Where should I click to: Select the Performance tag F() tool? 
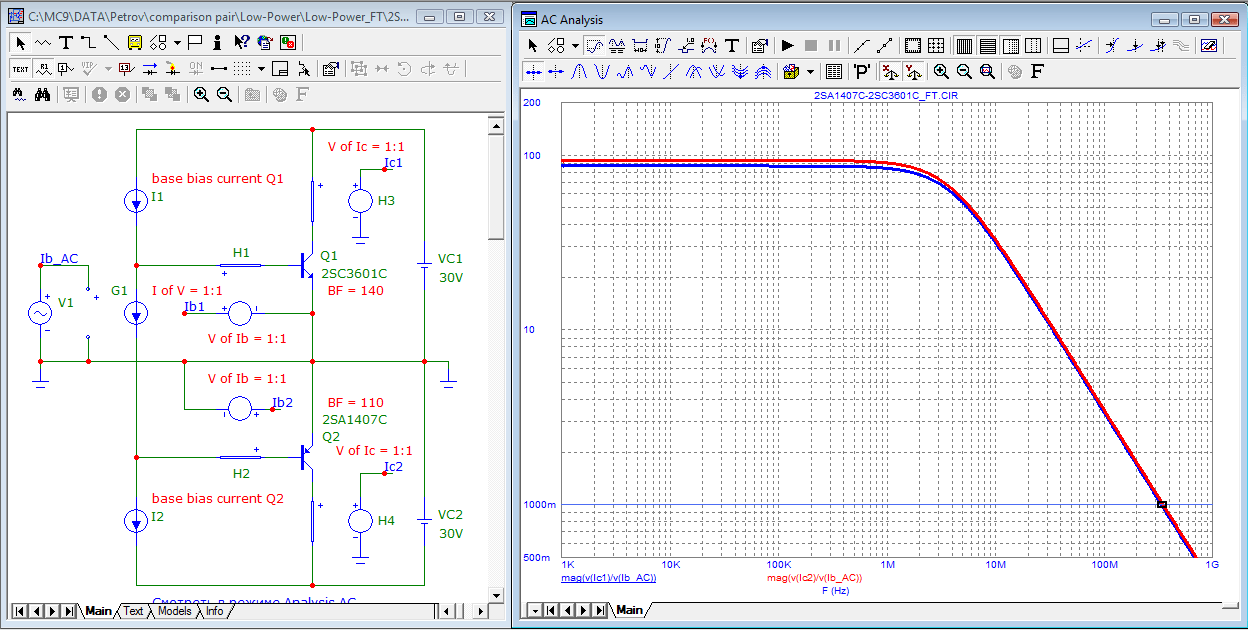pyautogui.click(x=709, y=45)
